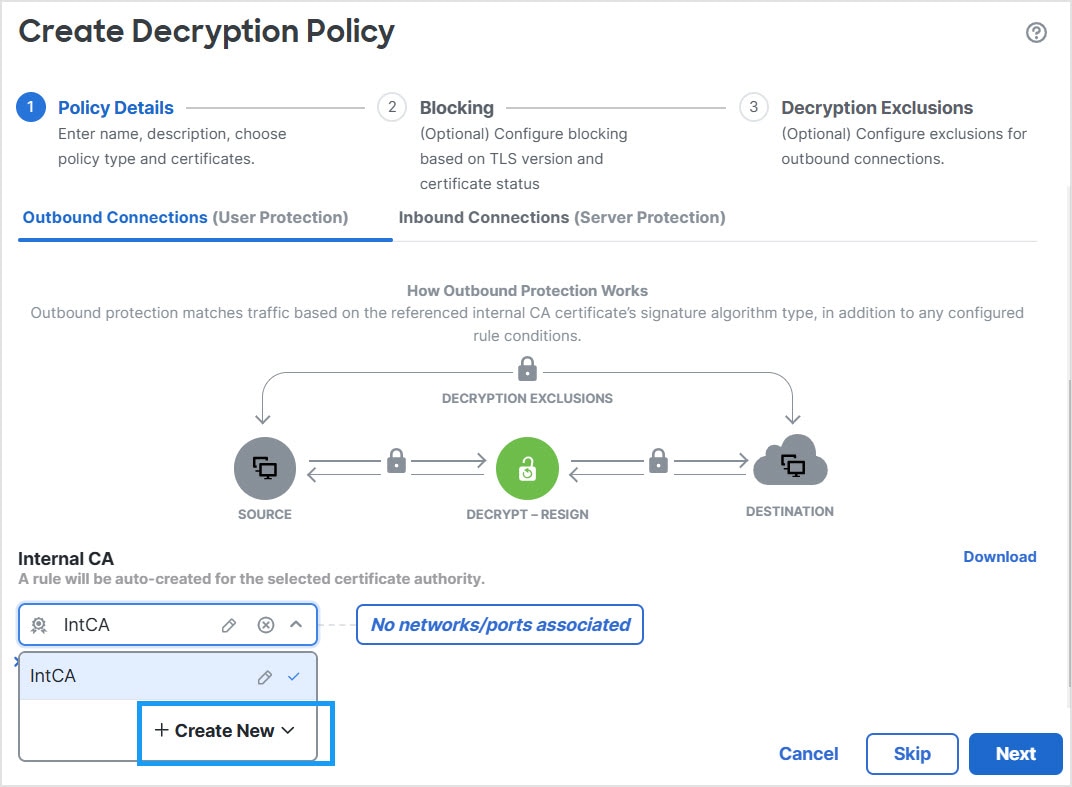Clear the selected IntCA with the X icon

tap(266, 625)
